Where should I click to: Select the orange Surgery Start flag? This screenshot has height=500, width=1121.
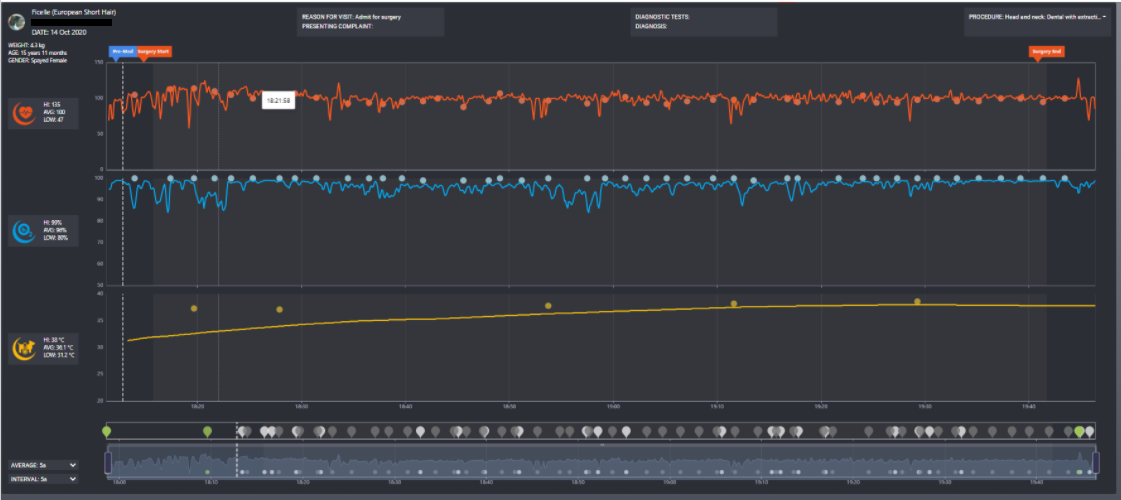tap(154, 52)
